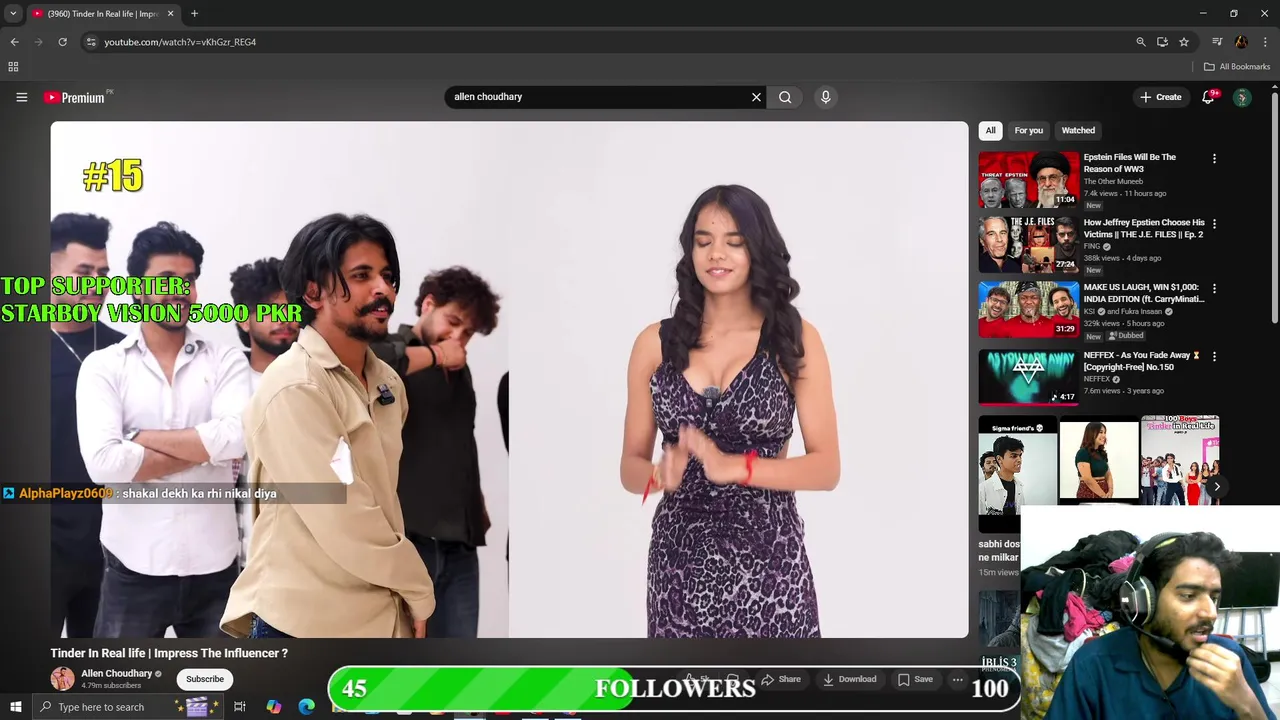Open the YouTube guide hamburger menu

point(21,97)
